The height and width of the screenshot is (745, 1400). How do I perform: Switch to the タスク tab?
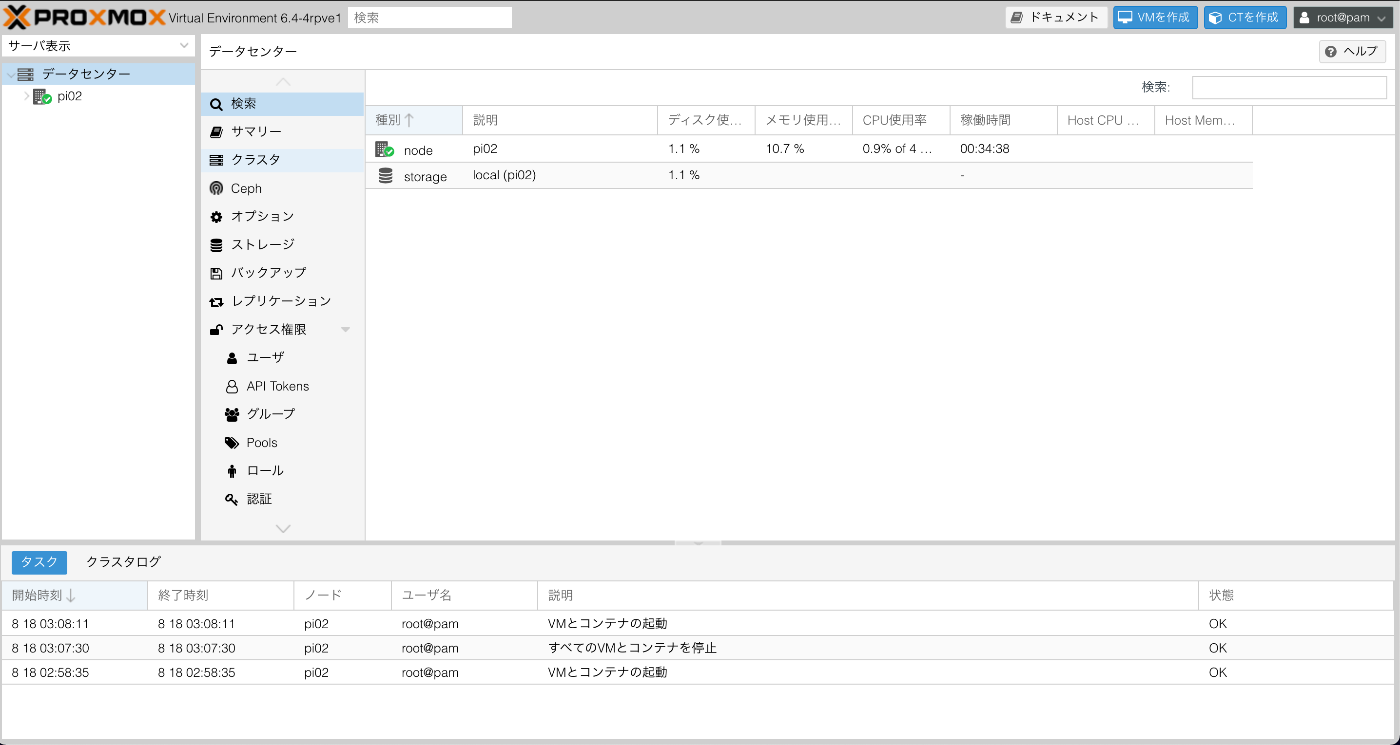tap(39, 562)
